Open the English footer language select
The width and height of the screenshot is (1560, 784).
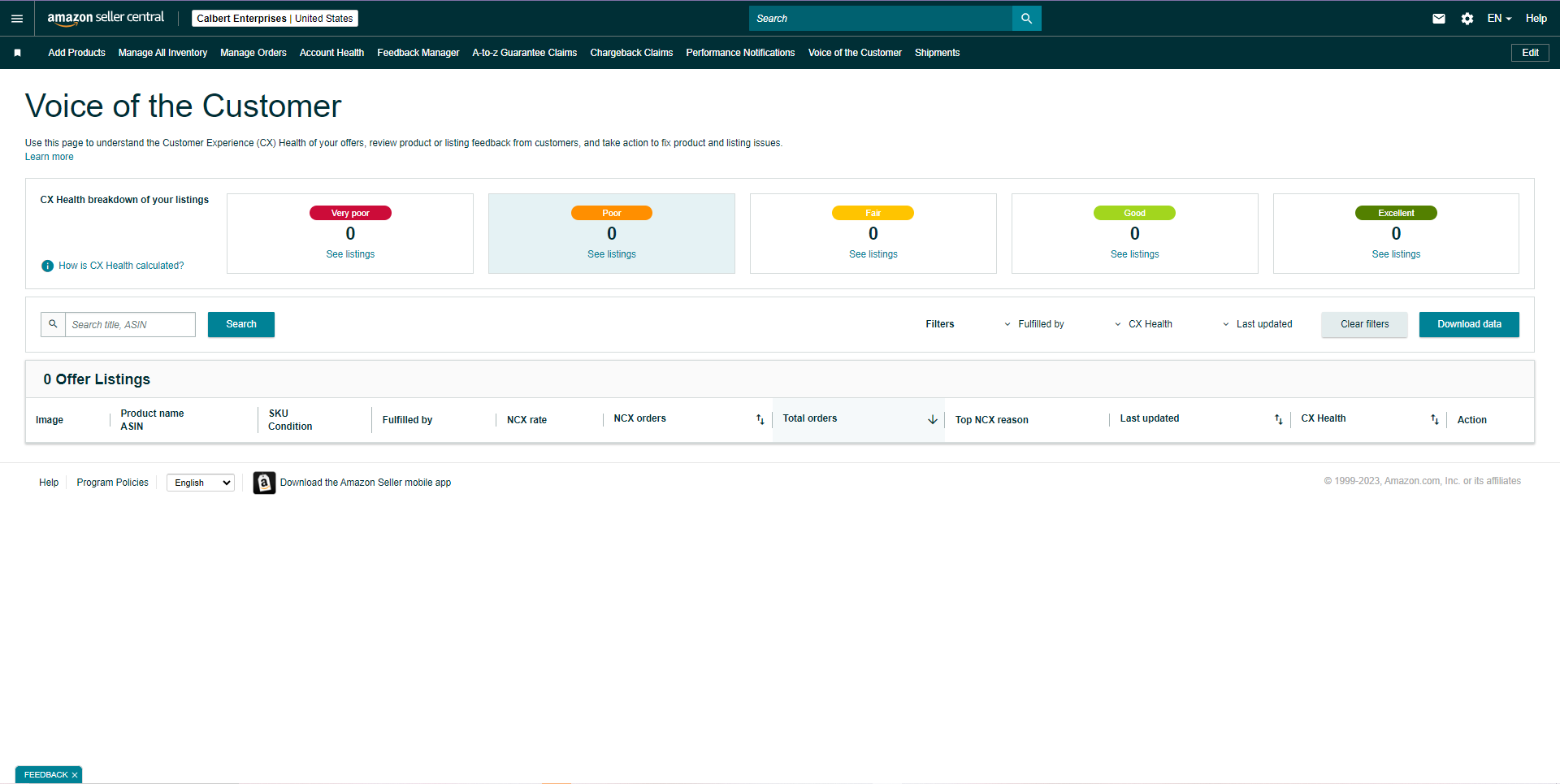[x=201, y=483]
